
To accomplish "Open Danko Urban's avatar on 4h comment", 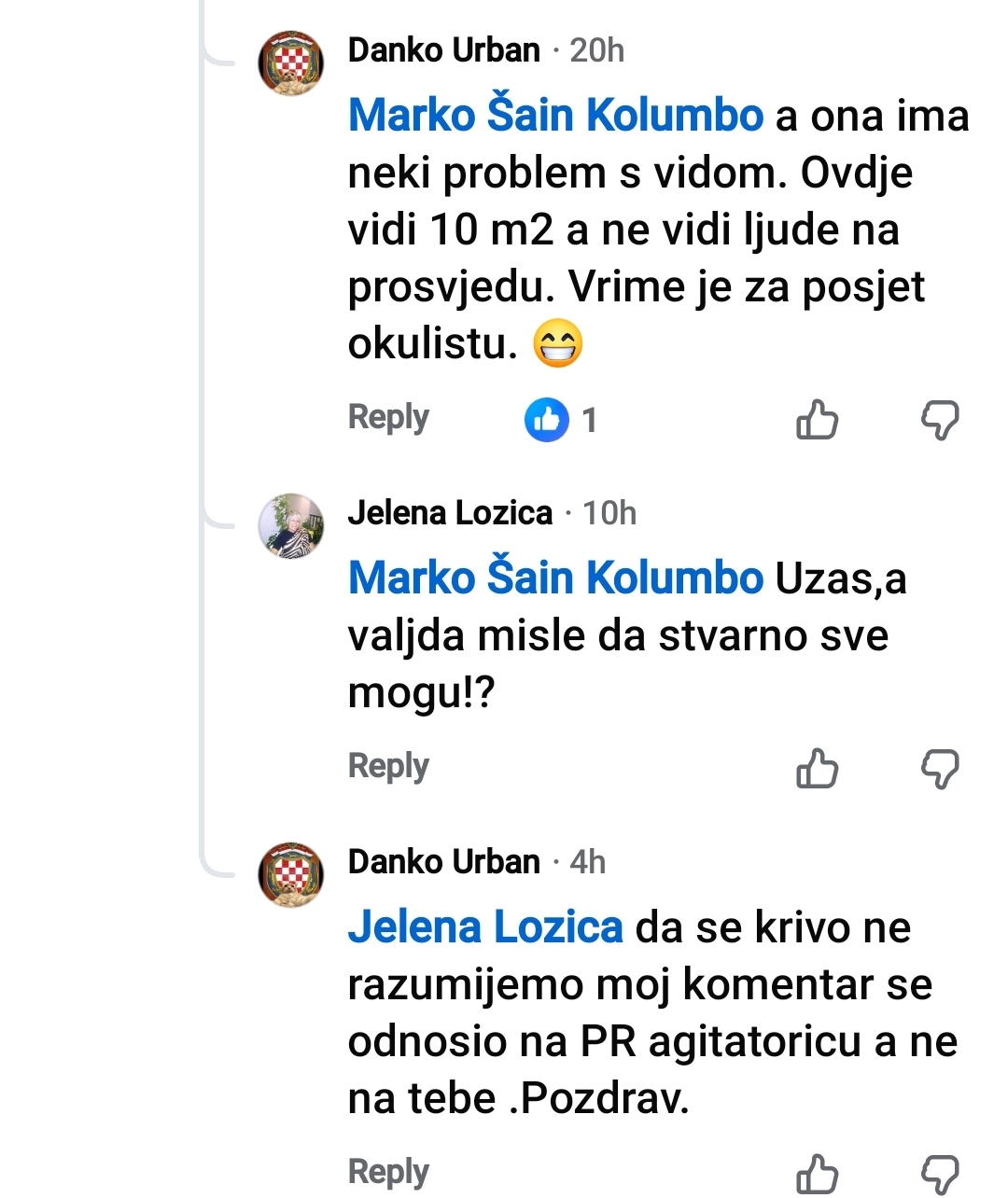I will [x=291, y=874].
